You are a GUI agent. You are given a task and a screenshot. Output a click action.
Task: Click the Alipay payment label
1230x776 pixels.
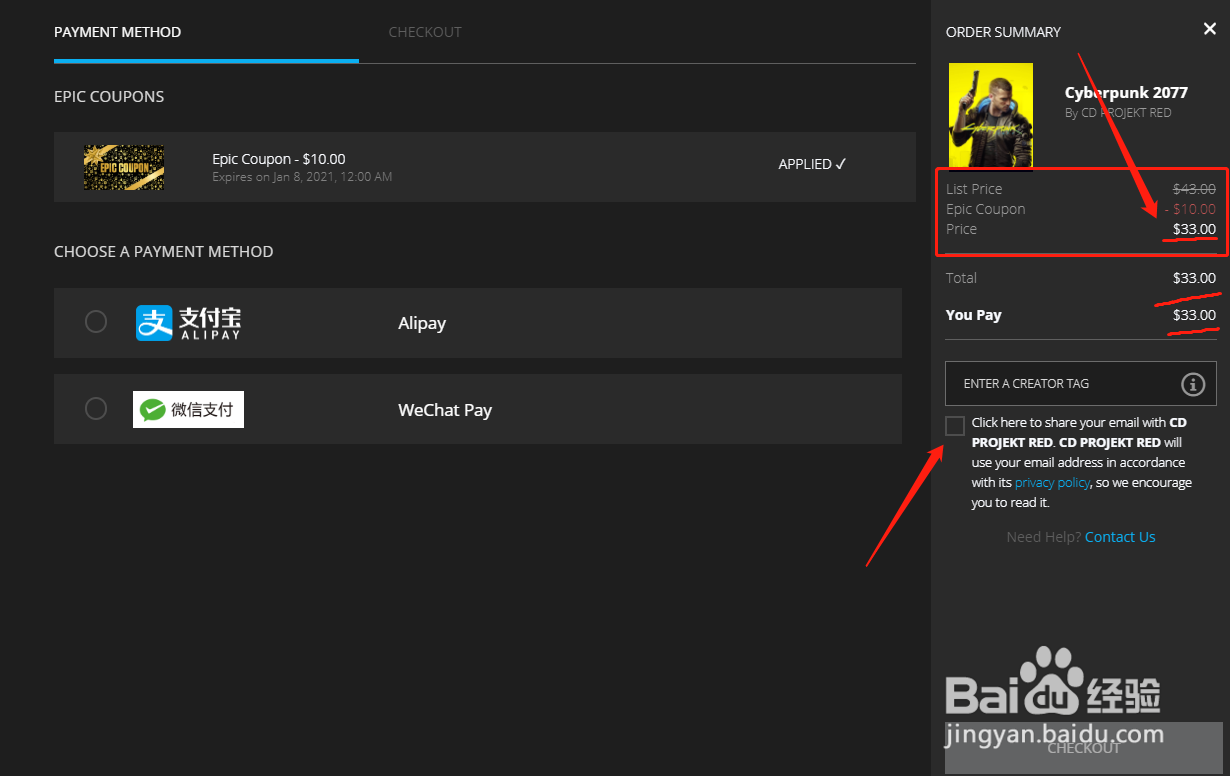(x=422, y=323)
